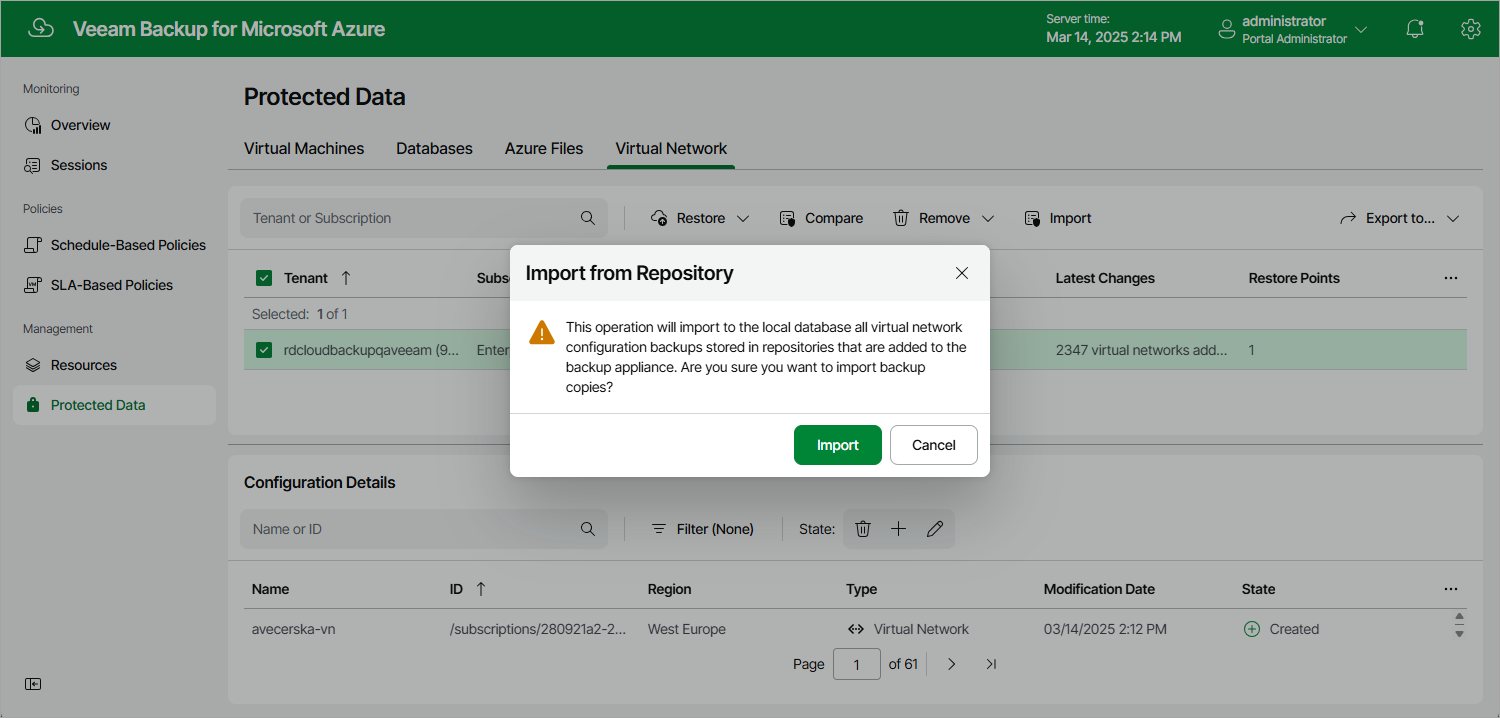Toggle the select-all Tenant header checkbox

(264, 278)
